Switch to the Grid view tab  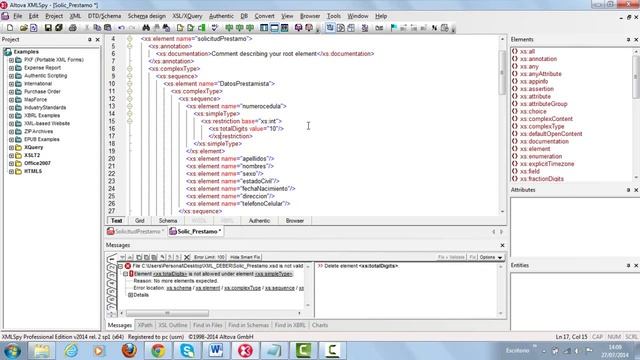[x=140, y=220]
